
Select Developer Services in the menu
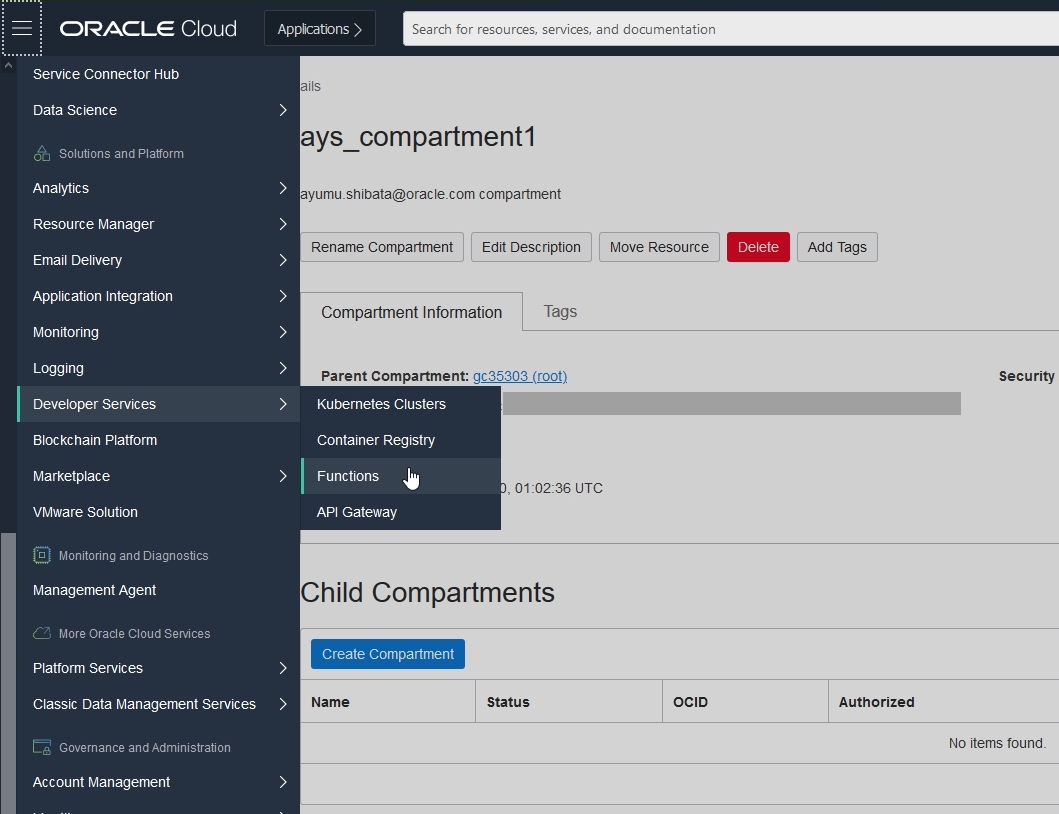click(x=158, y=404)
